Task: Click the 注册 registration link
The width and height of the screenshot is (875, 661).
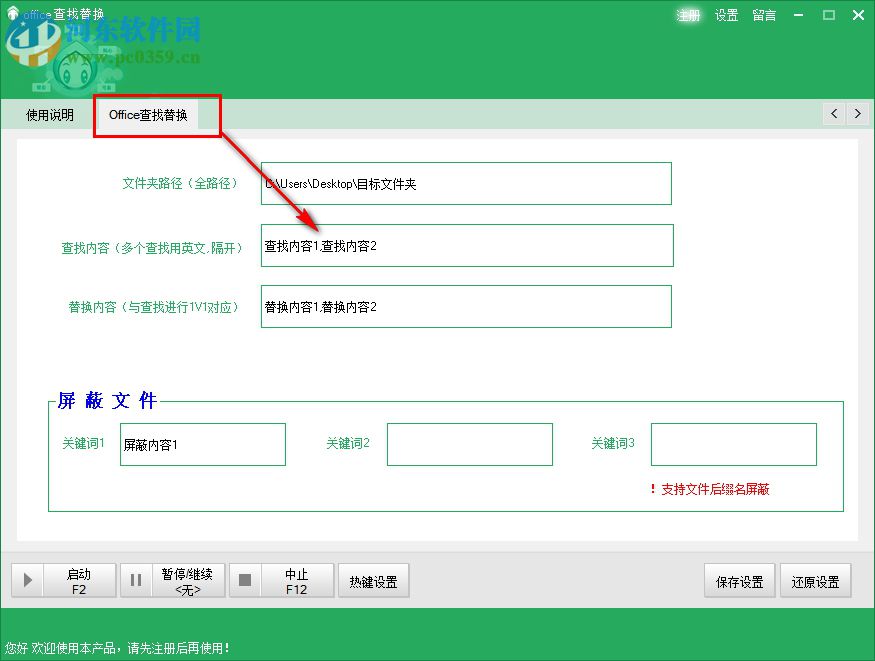Action: (689, 15)
